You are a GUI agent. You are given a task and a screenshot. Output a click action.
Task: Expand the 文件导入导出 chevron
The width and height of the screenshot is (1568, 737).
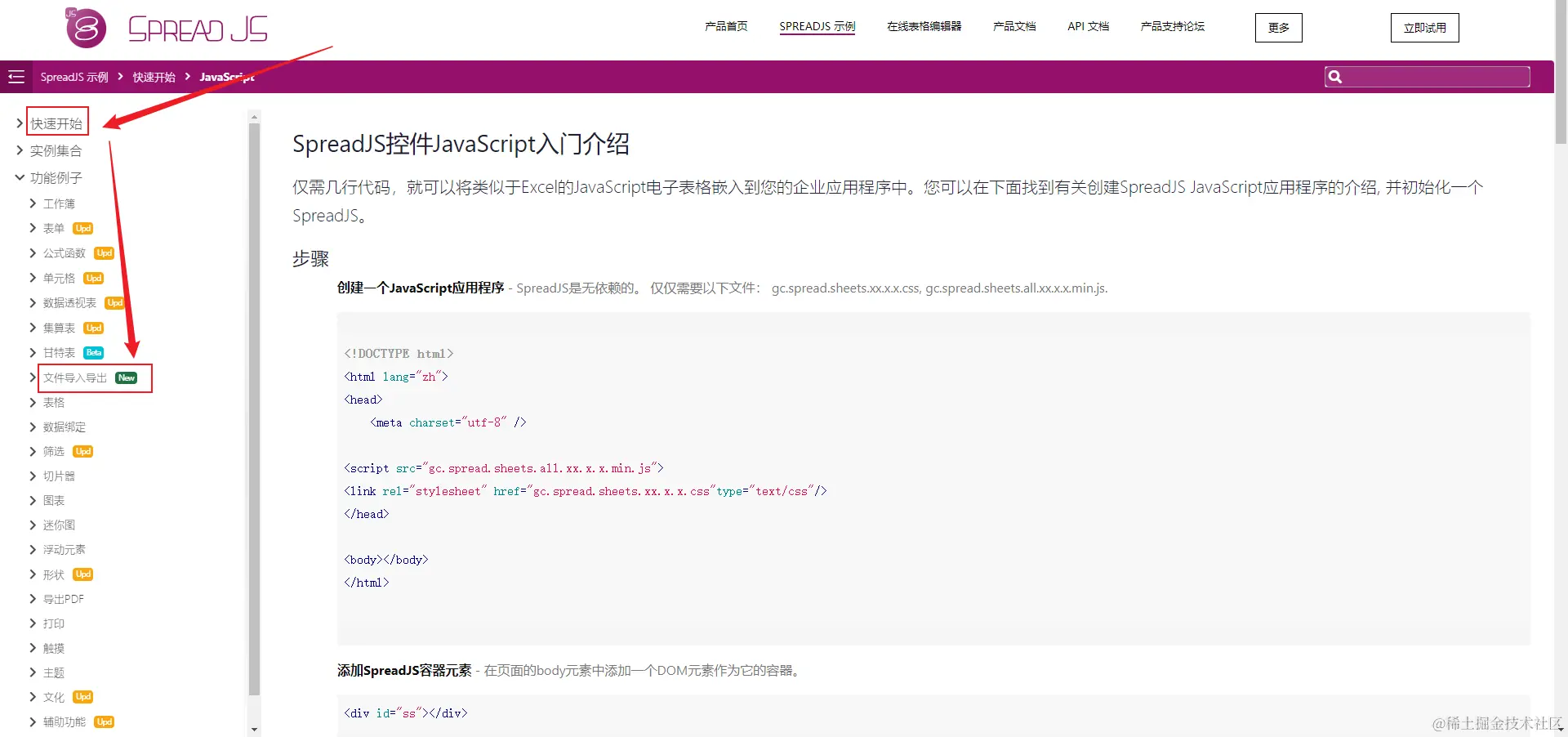(33, 377)
